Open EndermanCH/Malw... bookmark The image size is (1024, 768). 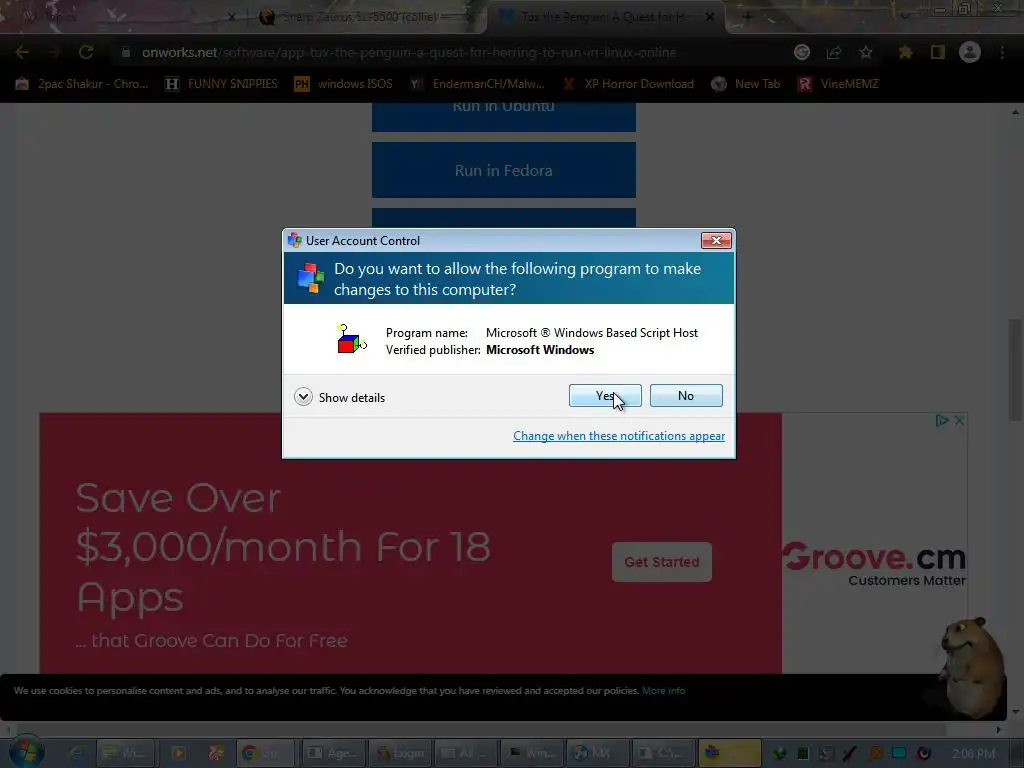tap(477, 84)
